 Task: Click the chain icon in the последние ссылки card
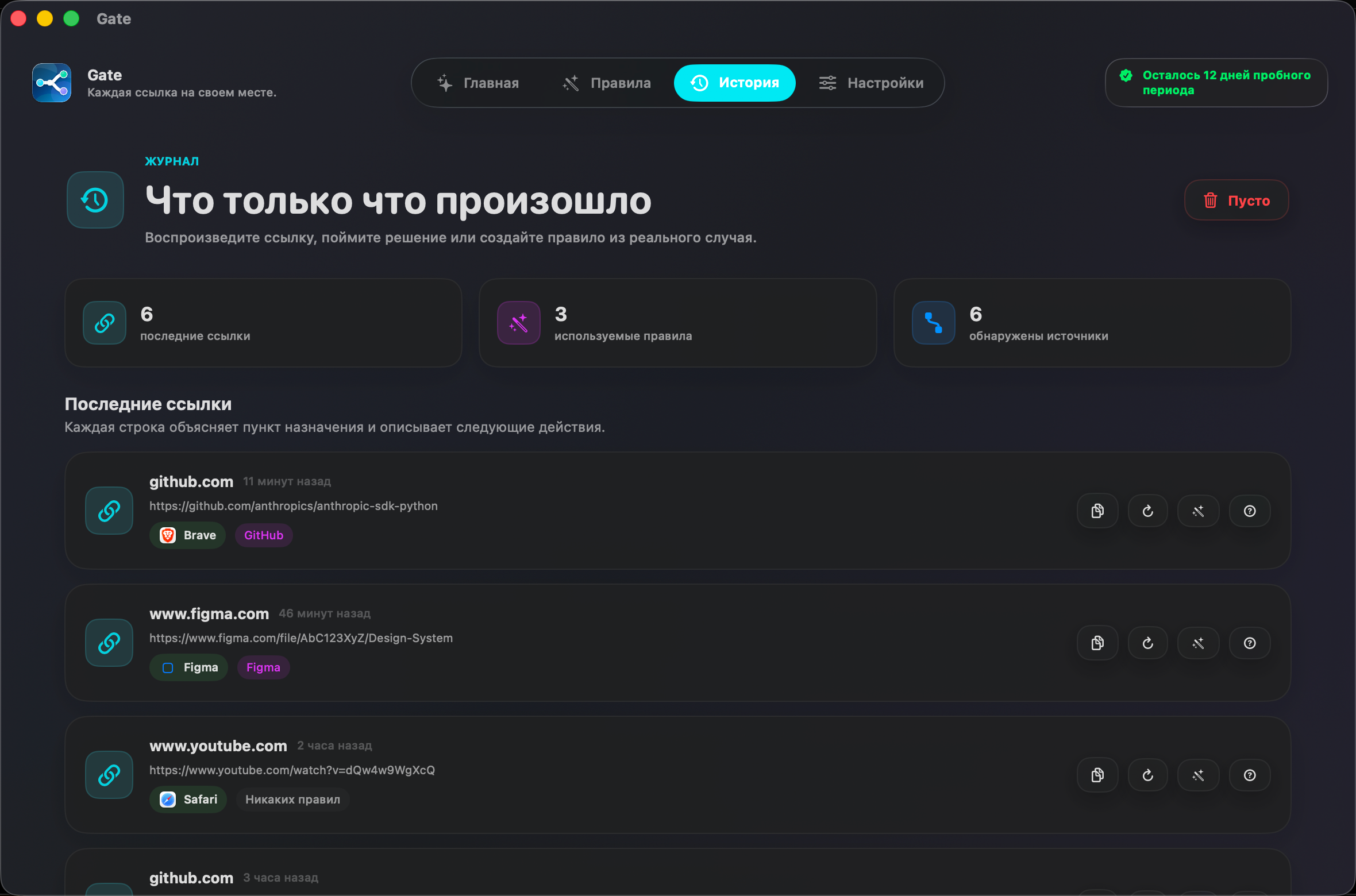(x=105, y=323)
